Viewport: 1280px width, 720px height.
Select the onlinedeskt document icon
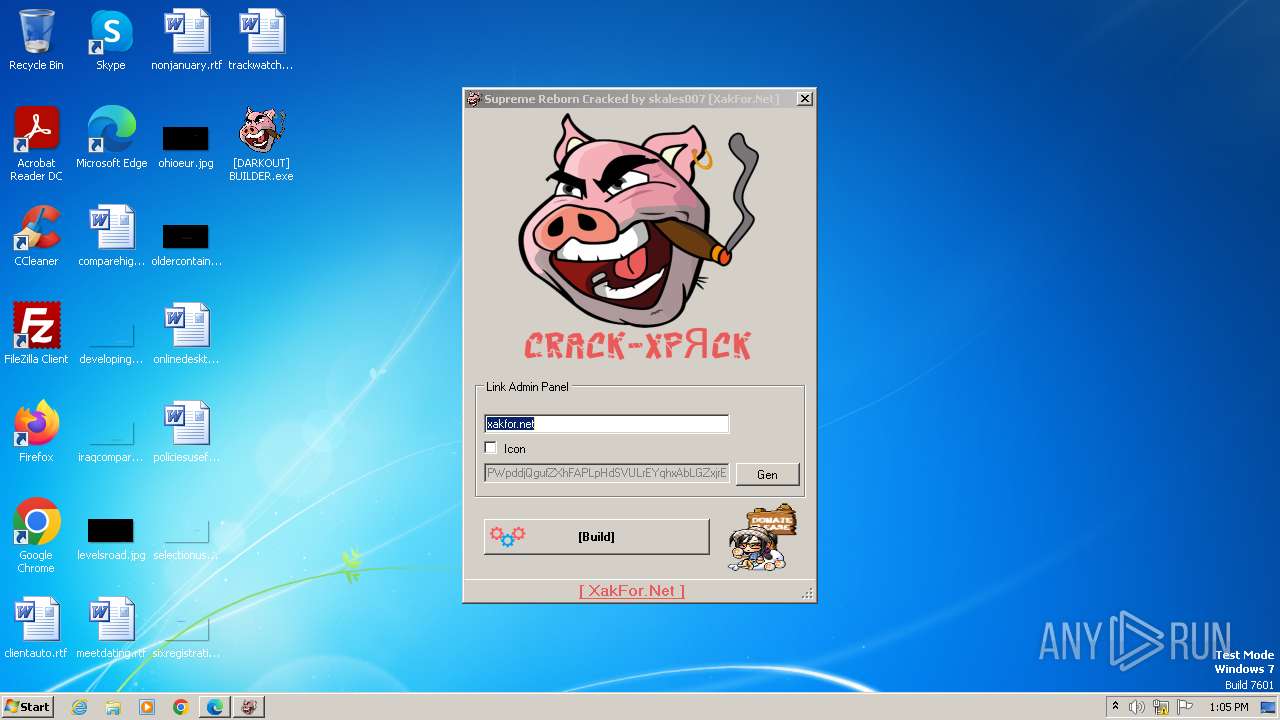[x=186, y=334]
